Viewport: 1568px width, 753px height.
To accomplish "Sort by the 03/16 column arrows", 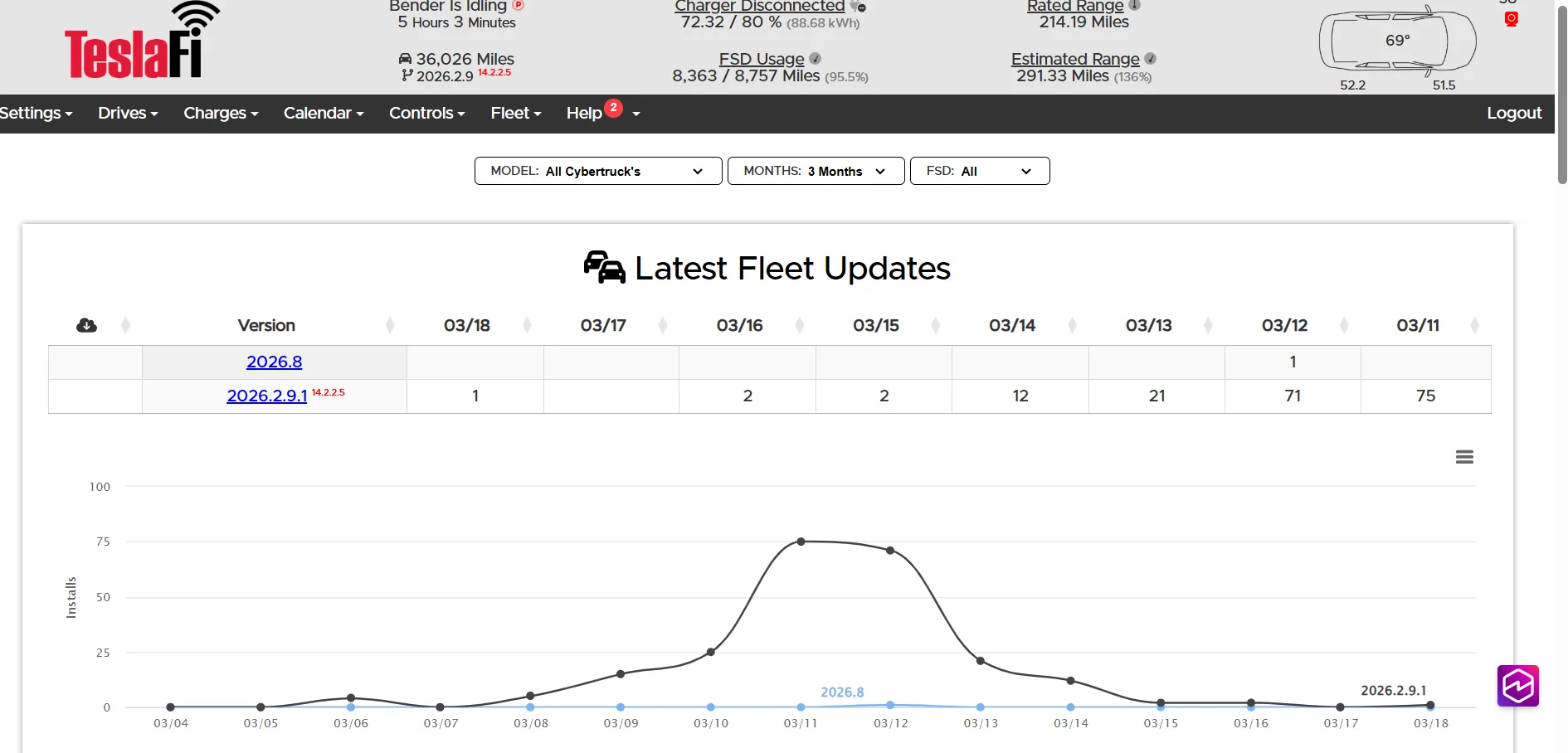I will (x=800, y=325).
